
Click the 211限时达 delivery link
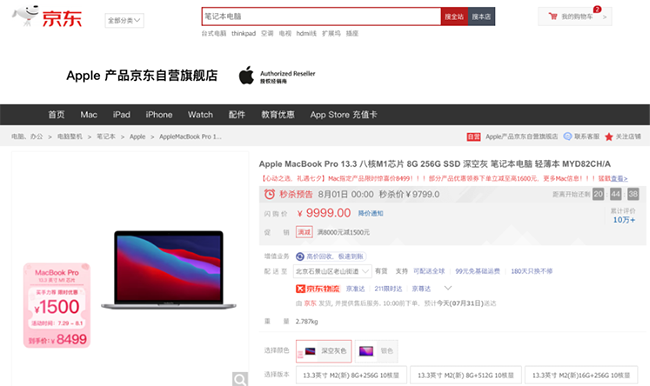tap(388, 289)
